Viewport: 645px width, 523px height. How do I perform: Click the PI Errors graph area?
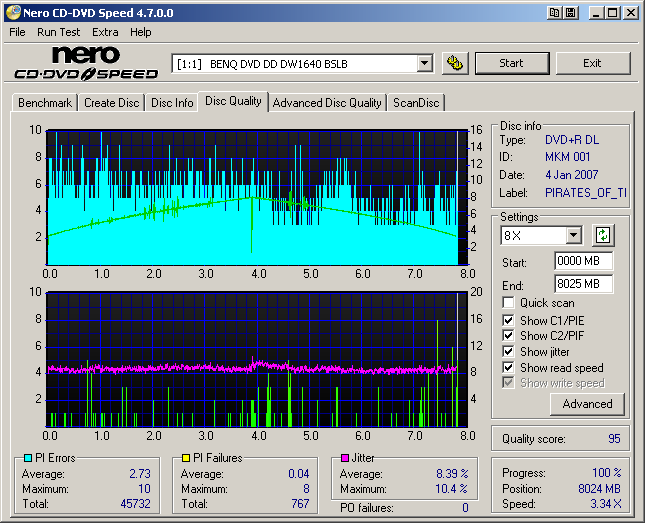pos(257,198)
